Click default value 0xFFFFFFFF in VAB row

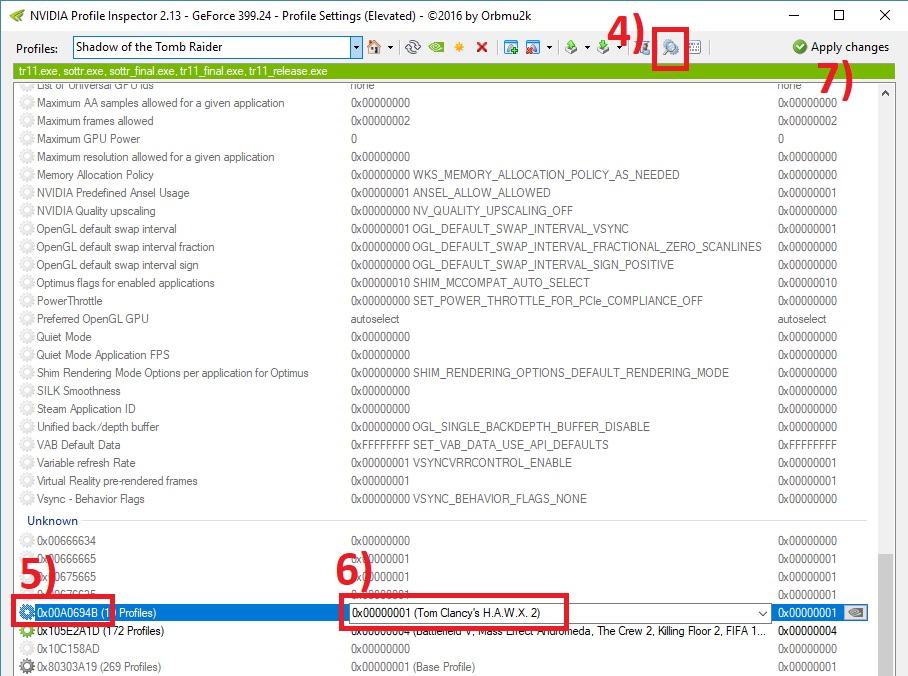tap(807, 445)
